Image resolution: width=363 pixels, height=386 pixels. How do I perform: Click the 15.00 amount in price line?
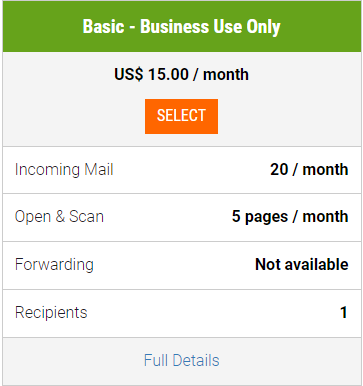click(168, 74)
